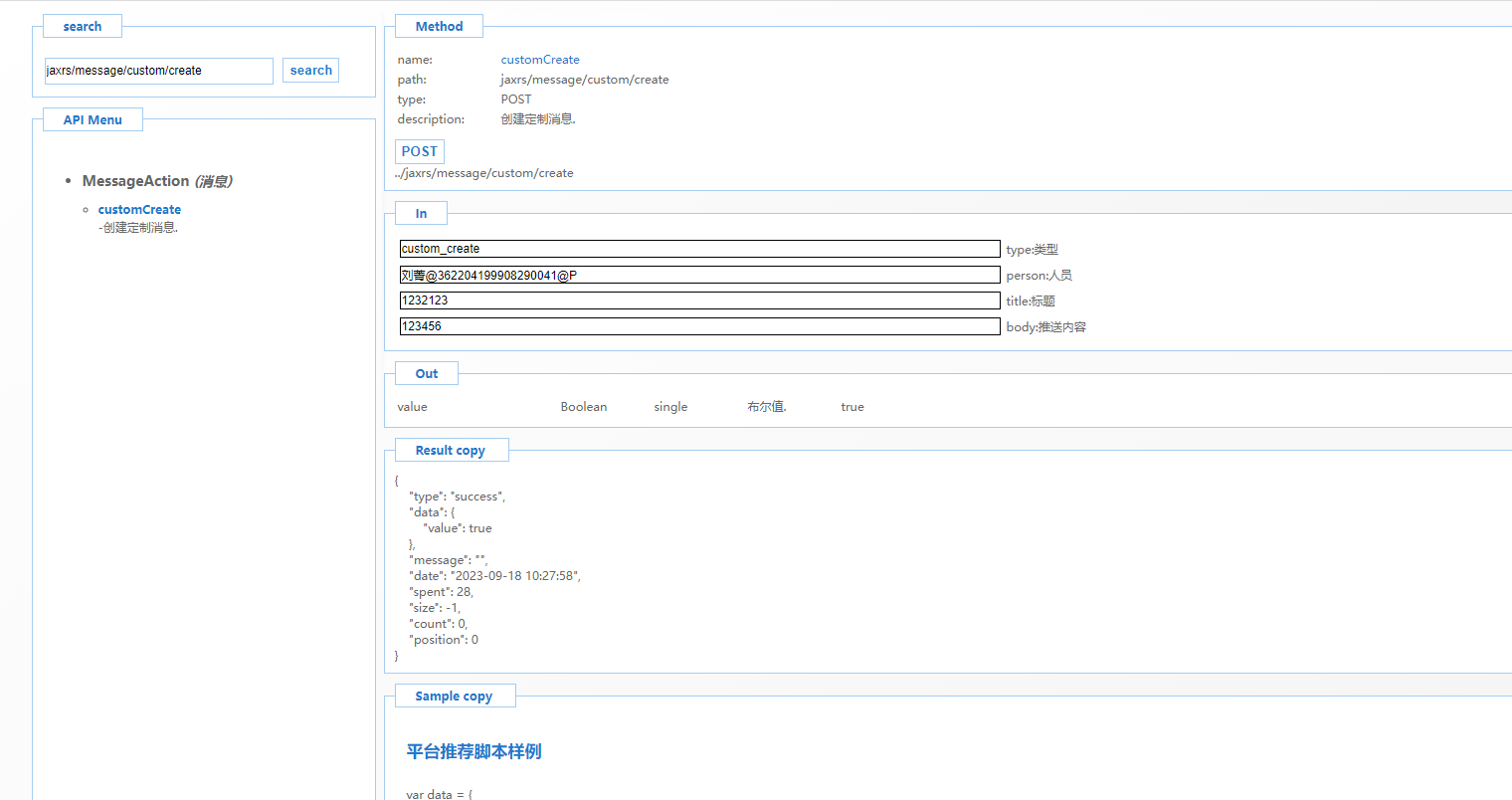1512x800 pixels.
Task: Click the 创建定制消息. description value in Method
Action: [538, 119]
